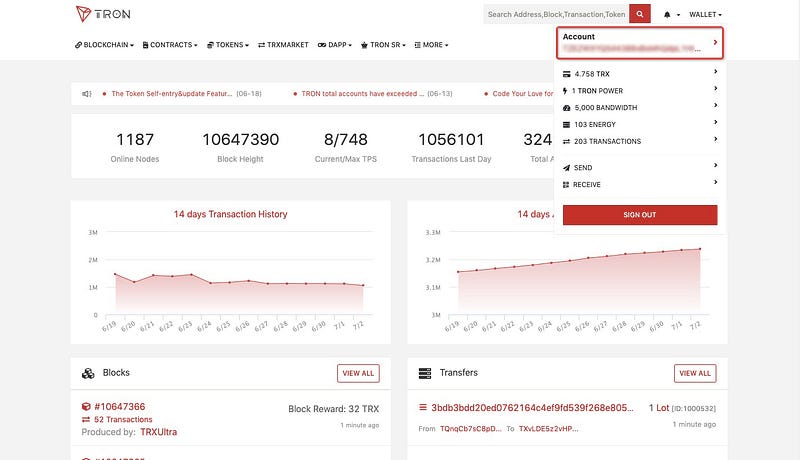Image resolution: width=800 pixels, height=460 pixels.
Task: Expand the TRON SR menu
Action: click(x=383, y=45)
